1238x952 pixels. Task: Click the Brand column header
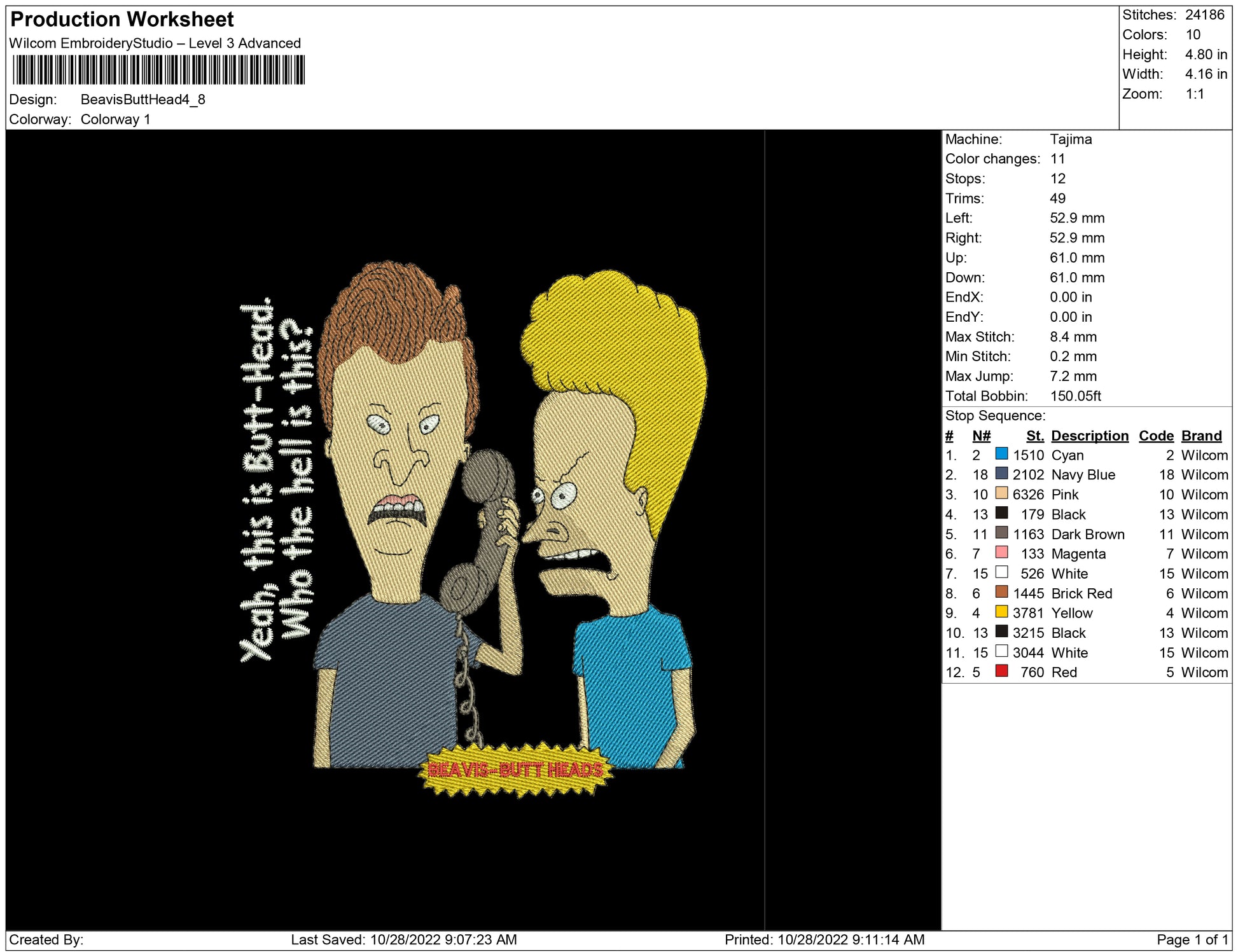tap(1201, 436)
